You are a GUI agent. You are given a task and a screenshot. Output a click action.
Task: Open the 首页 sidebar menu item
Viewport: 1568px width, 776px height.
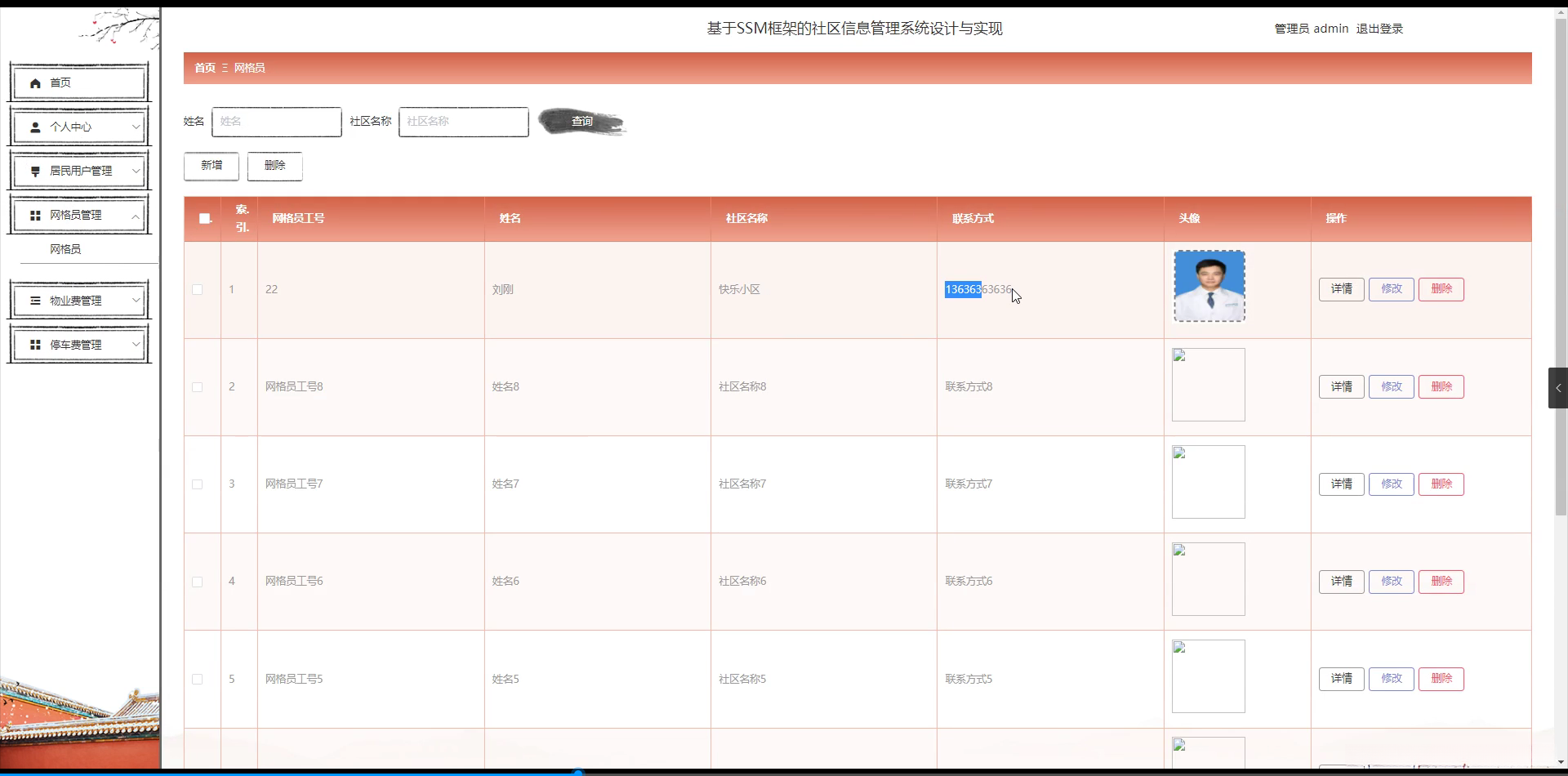[x=79, y=83]
